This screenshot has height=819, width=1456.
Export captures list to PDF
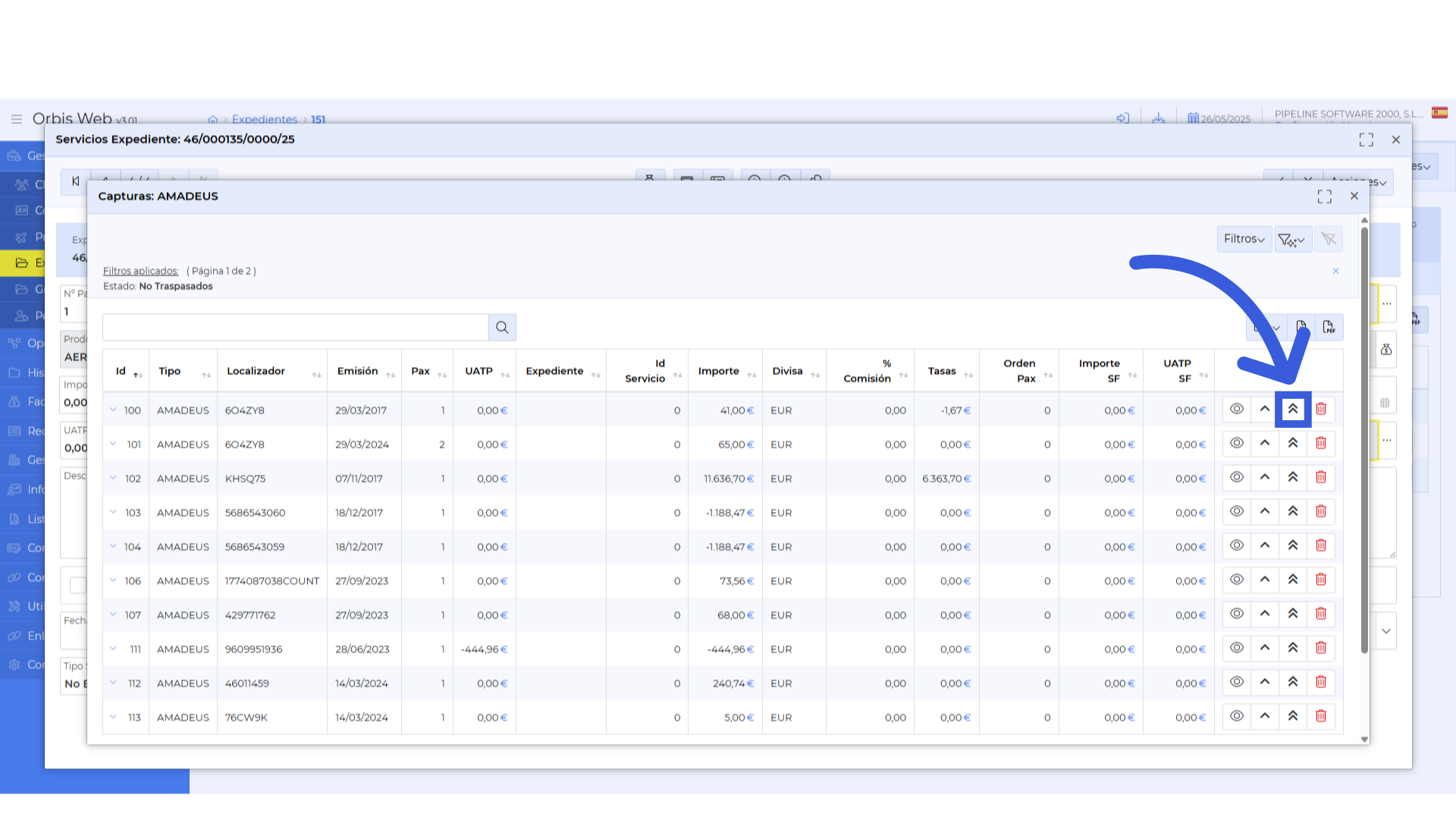click(1329, 328)
